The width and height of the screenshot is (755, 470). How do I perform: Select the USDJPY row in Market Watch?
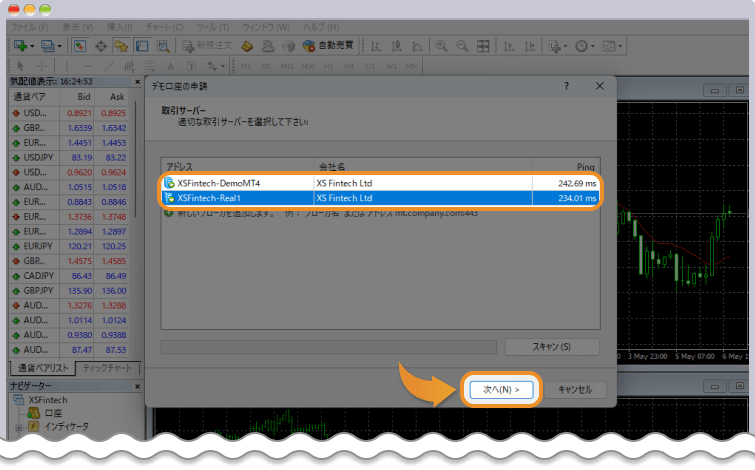click(x=71, y=157)
